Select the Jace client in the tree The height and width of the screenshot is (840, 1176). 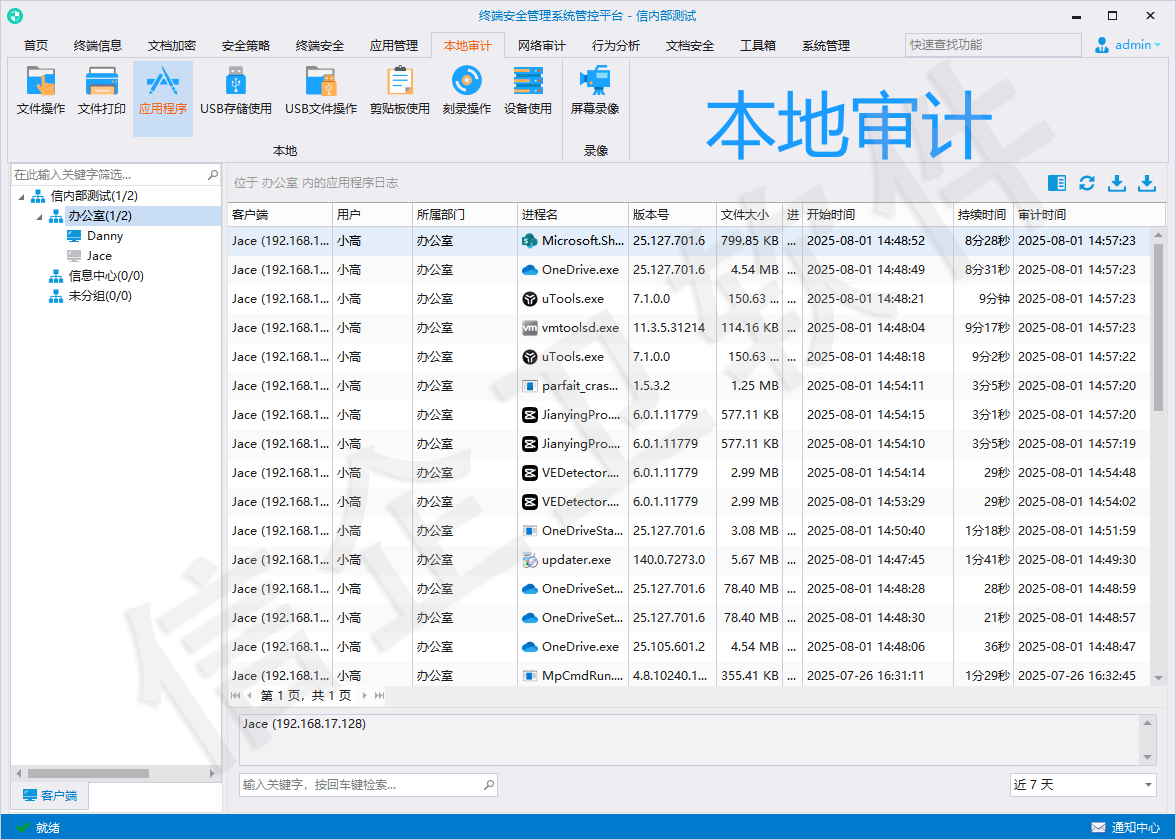99,256
